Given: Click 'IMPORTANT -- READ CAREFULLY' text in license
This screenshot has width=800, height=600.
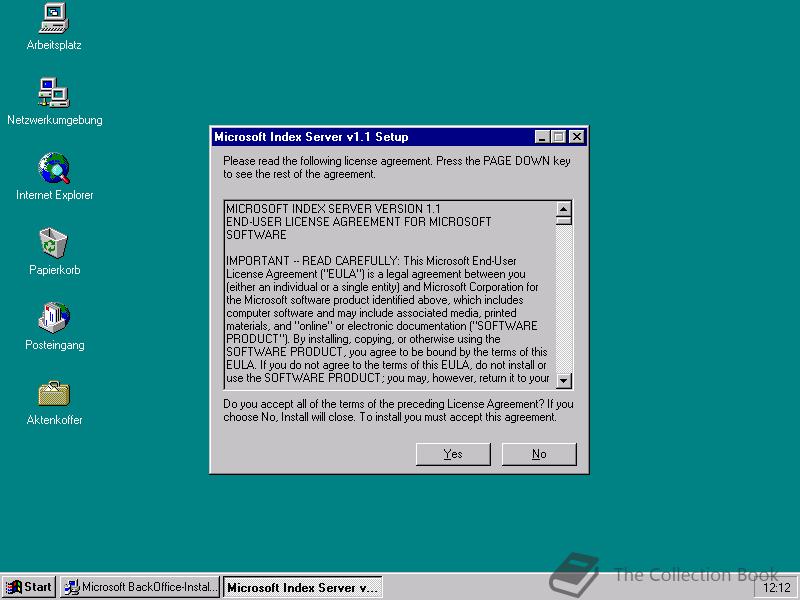Looking at the screenshot, I should tap(313, 261).
